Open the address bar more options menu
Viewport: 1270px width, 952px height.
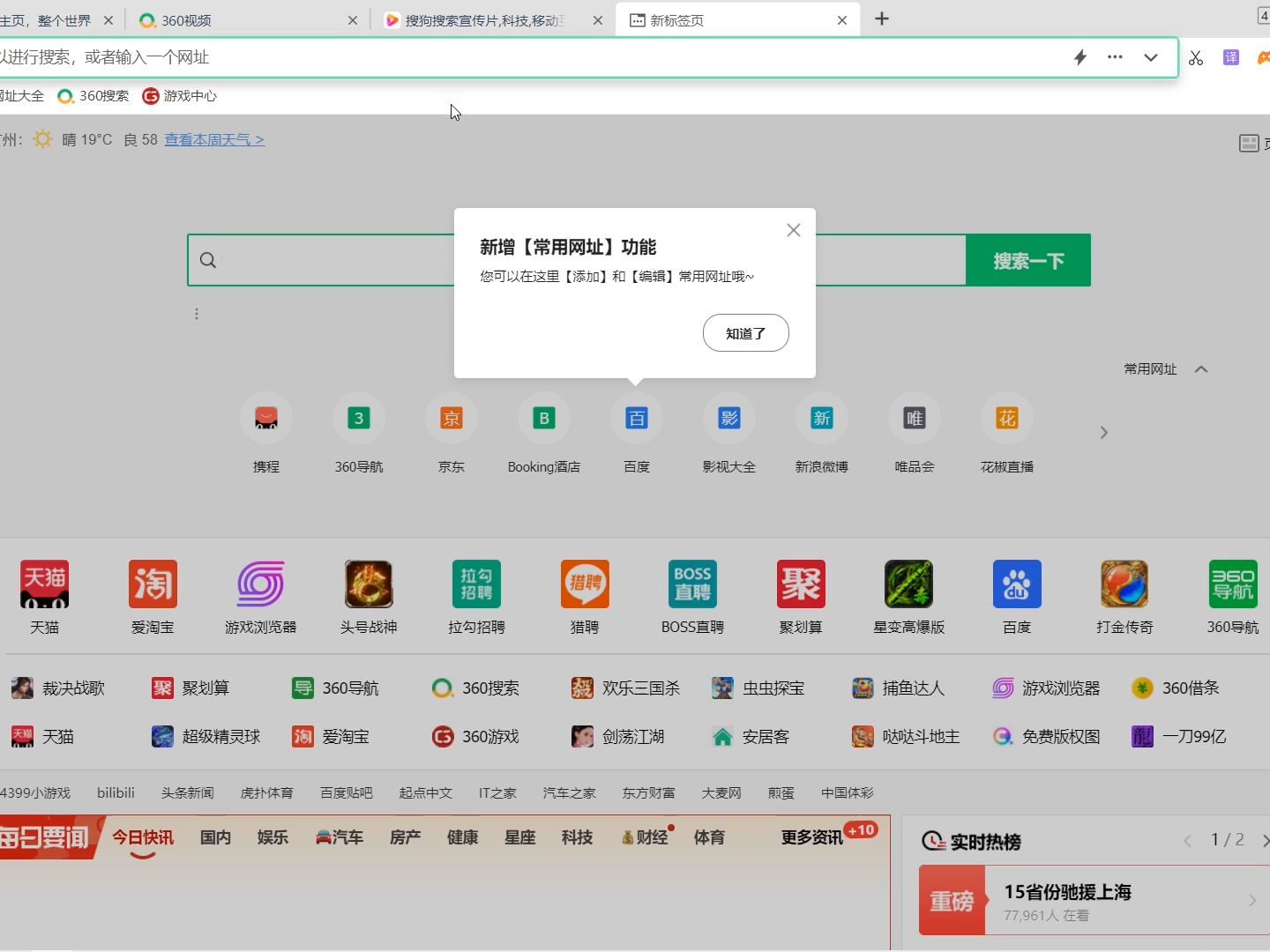point(1115,57)
